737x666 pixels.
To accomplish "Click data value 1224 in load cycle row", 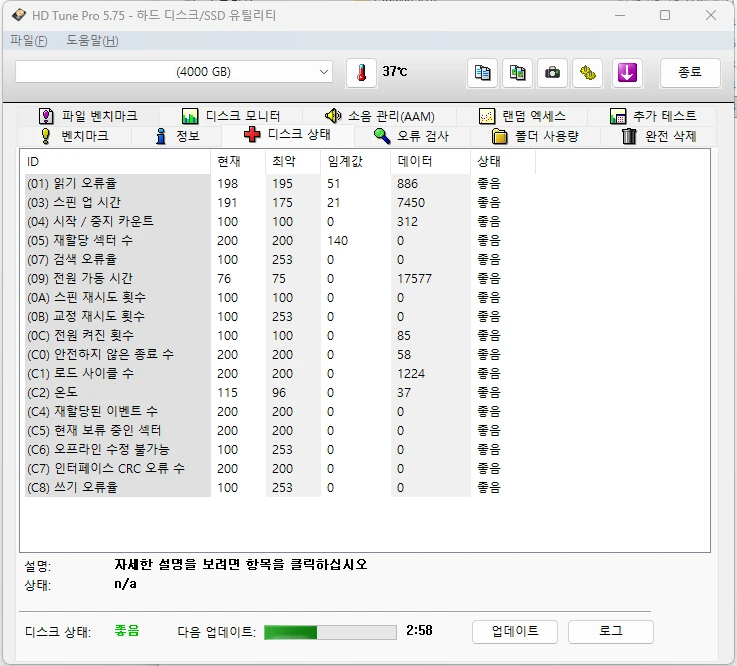I will click(x=411, y=374).
